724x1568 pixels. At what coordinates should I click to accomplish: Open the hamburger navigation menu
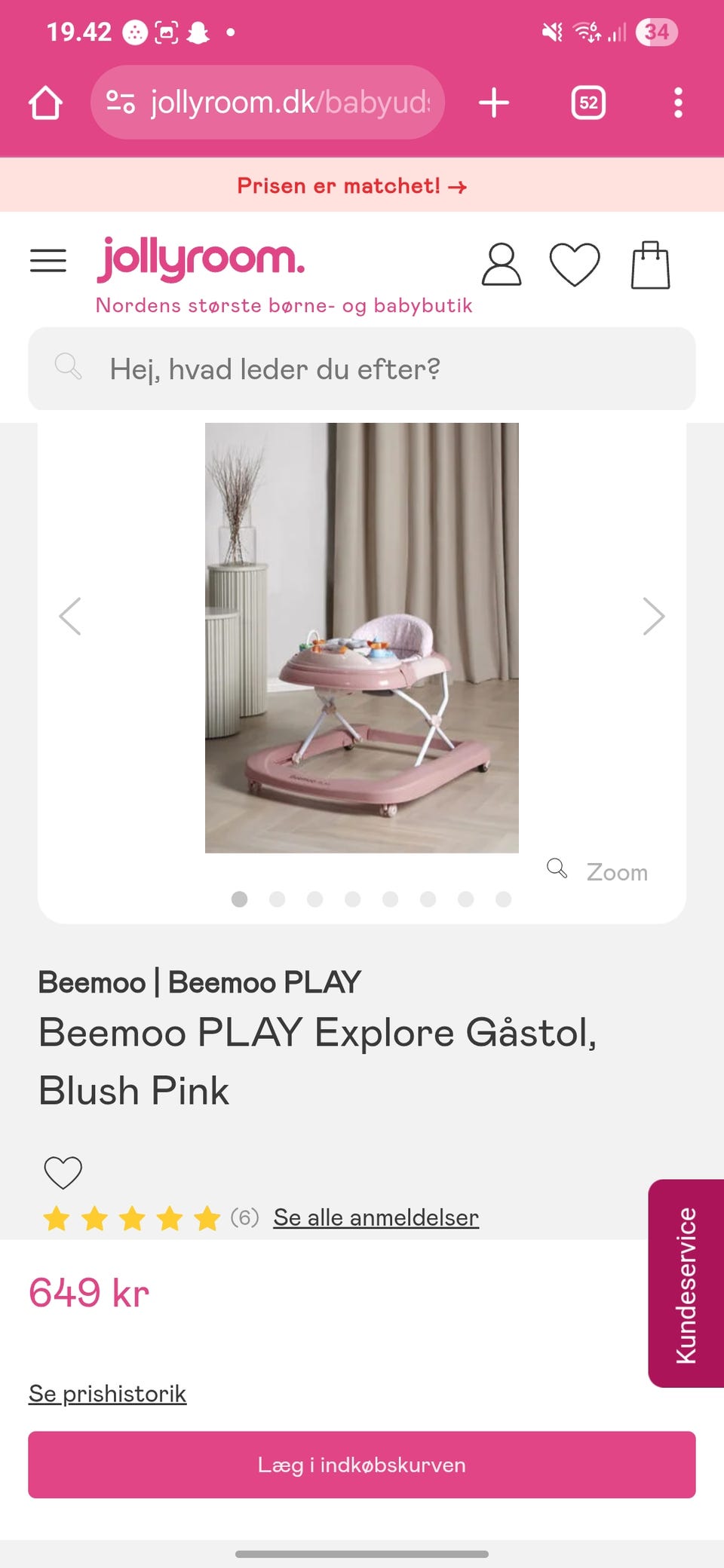48,260
